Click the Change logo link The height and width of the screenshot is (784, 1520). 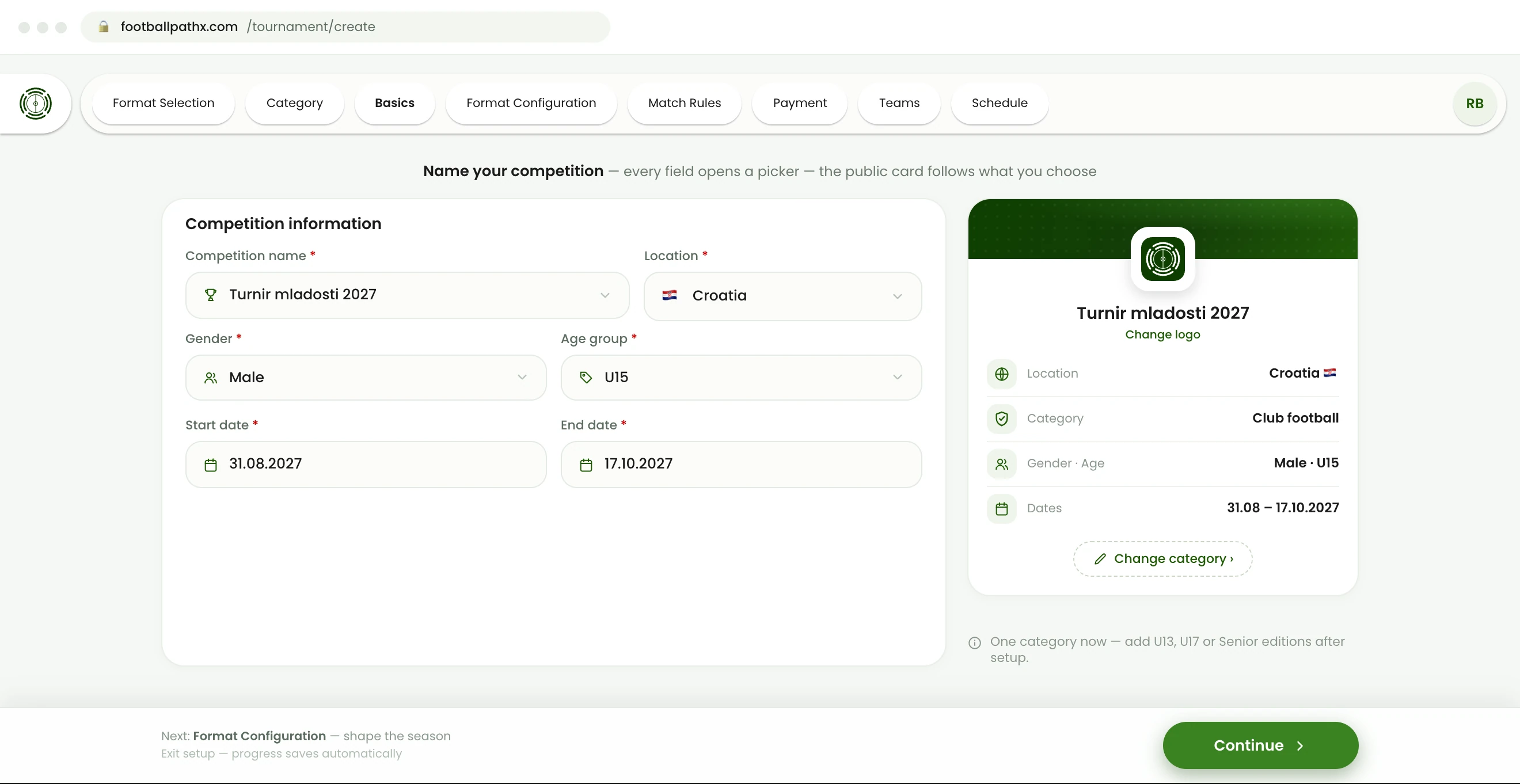1162,334
